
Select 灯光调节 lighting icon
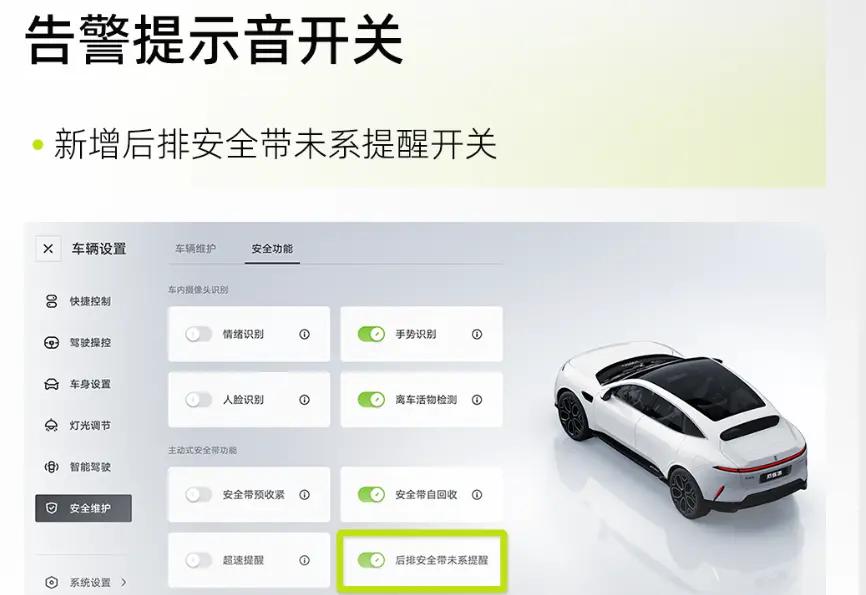click(51, 425)
